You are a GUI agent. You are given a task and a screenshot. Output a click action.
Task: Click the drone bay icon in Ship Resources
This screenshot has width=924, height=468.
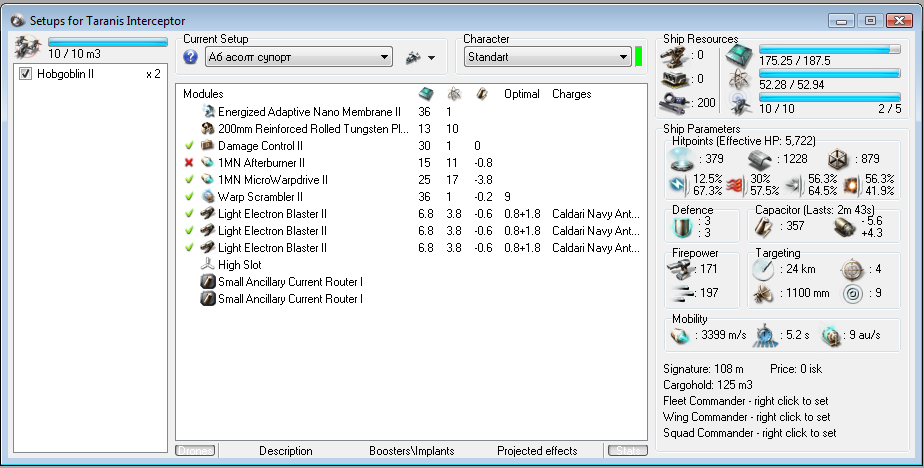739,104
